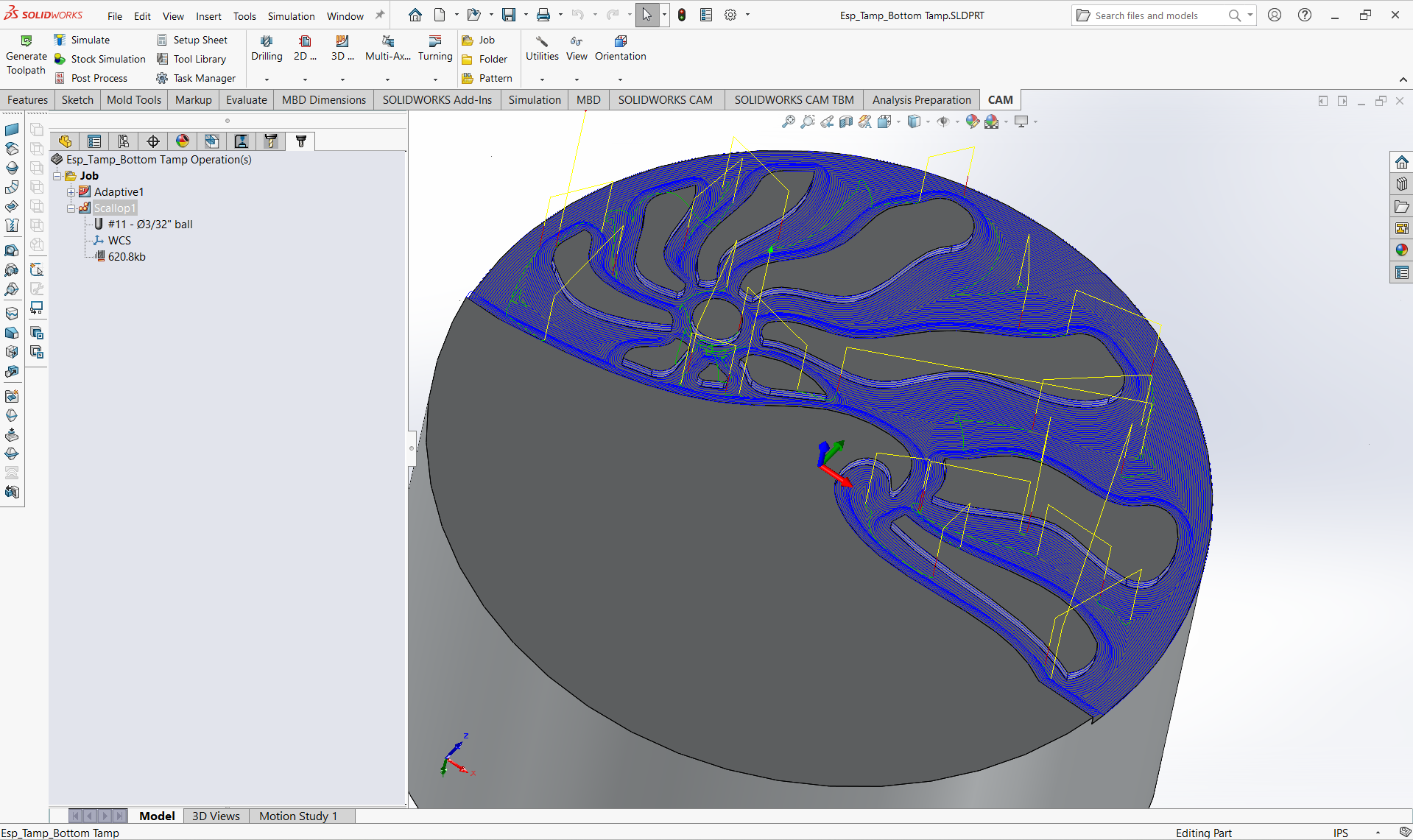Open the DisplayManager tab in panel
Viewport: 1413px width, 840px height.
(183, 141)
